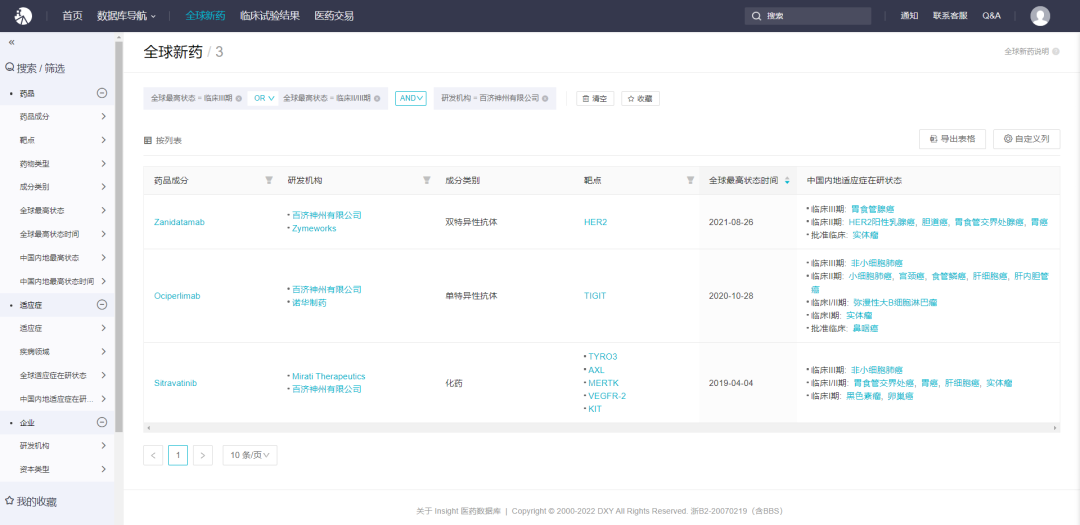Open the AND logic operator dropdown
The width and height of the screenshot is (1080, 525).
click(x=410, y=98)
